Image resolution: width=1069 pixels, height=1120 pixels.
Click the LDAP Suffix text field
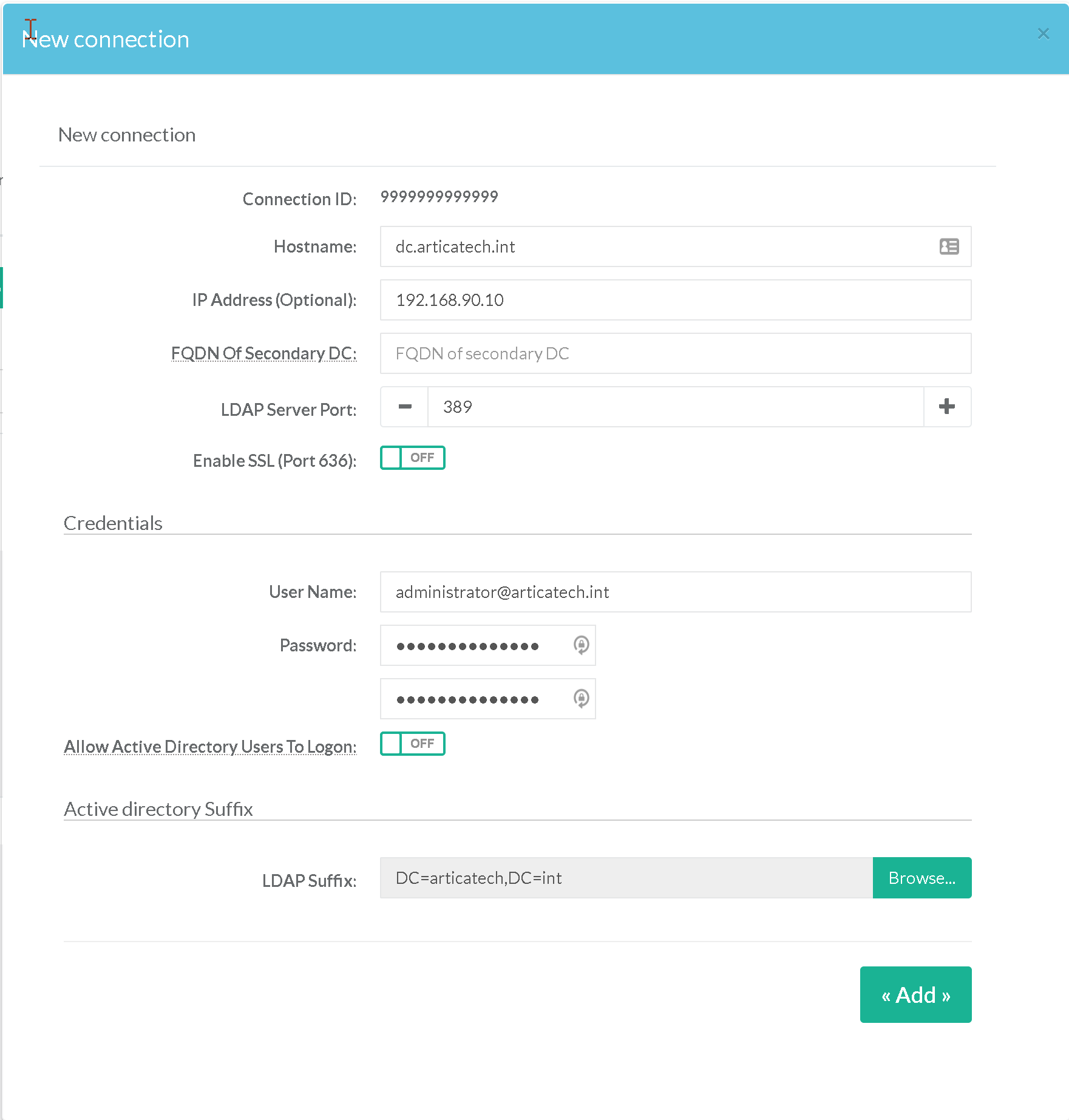[x=626, y=878]
